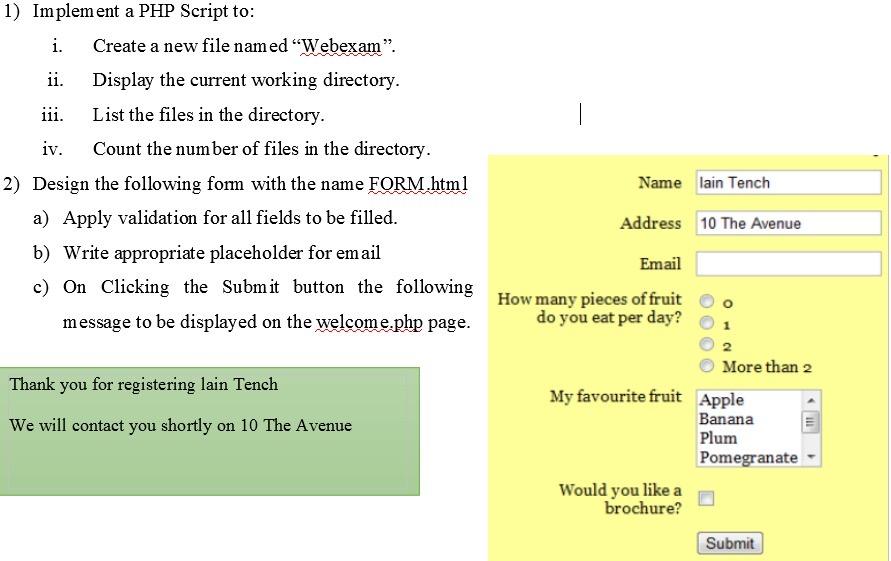891x561 pixels.
Task: Click 'Implement a PHP Script to:' heading
Action: (143, 11)
